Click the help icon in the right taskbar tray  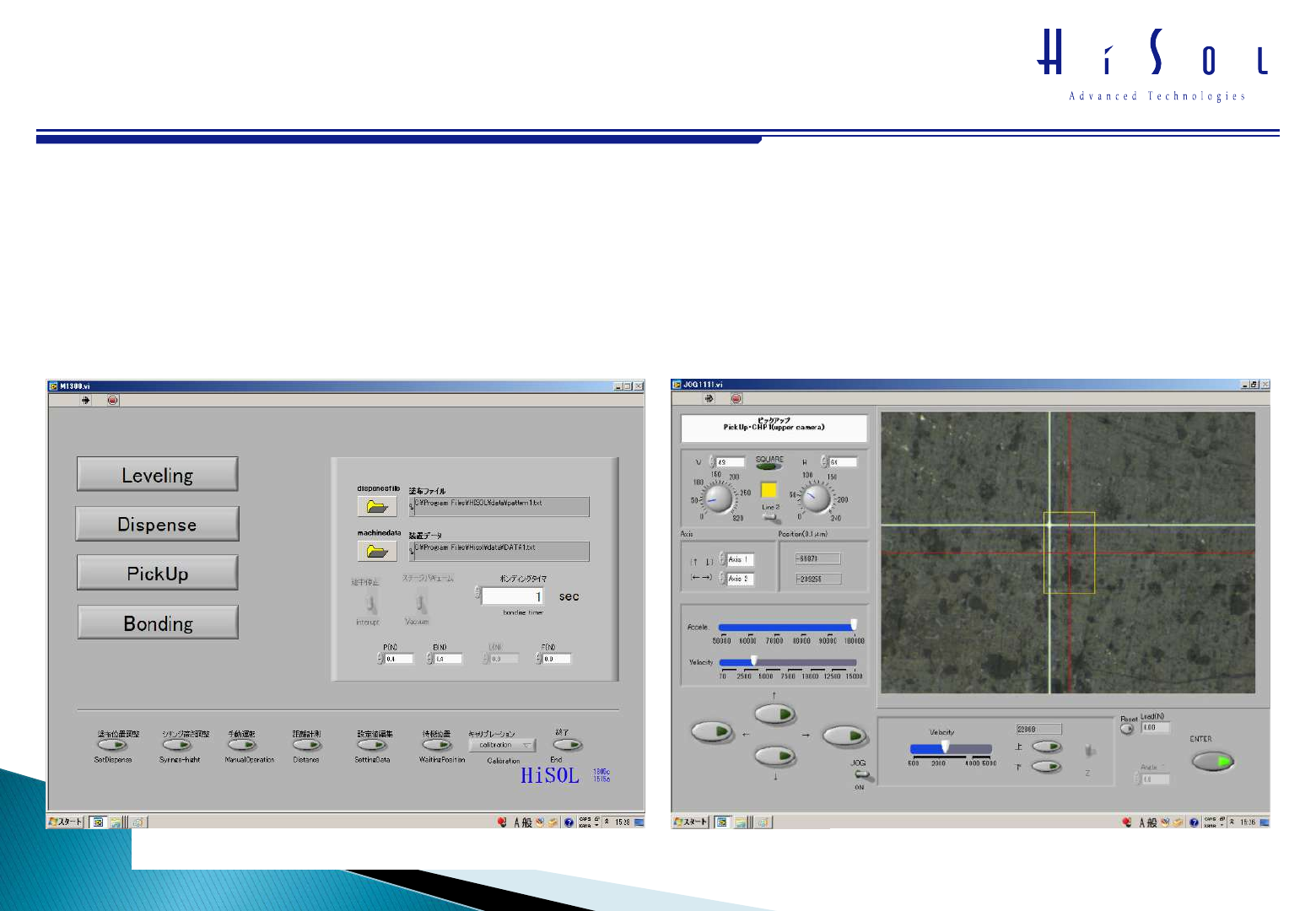point(1194,822)
